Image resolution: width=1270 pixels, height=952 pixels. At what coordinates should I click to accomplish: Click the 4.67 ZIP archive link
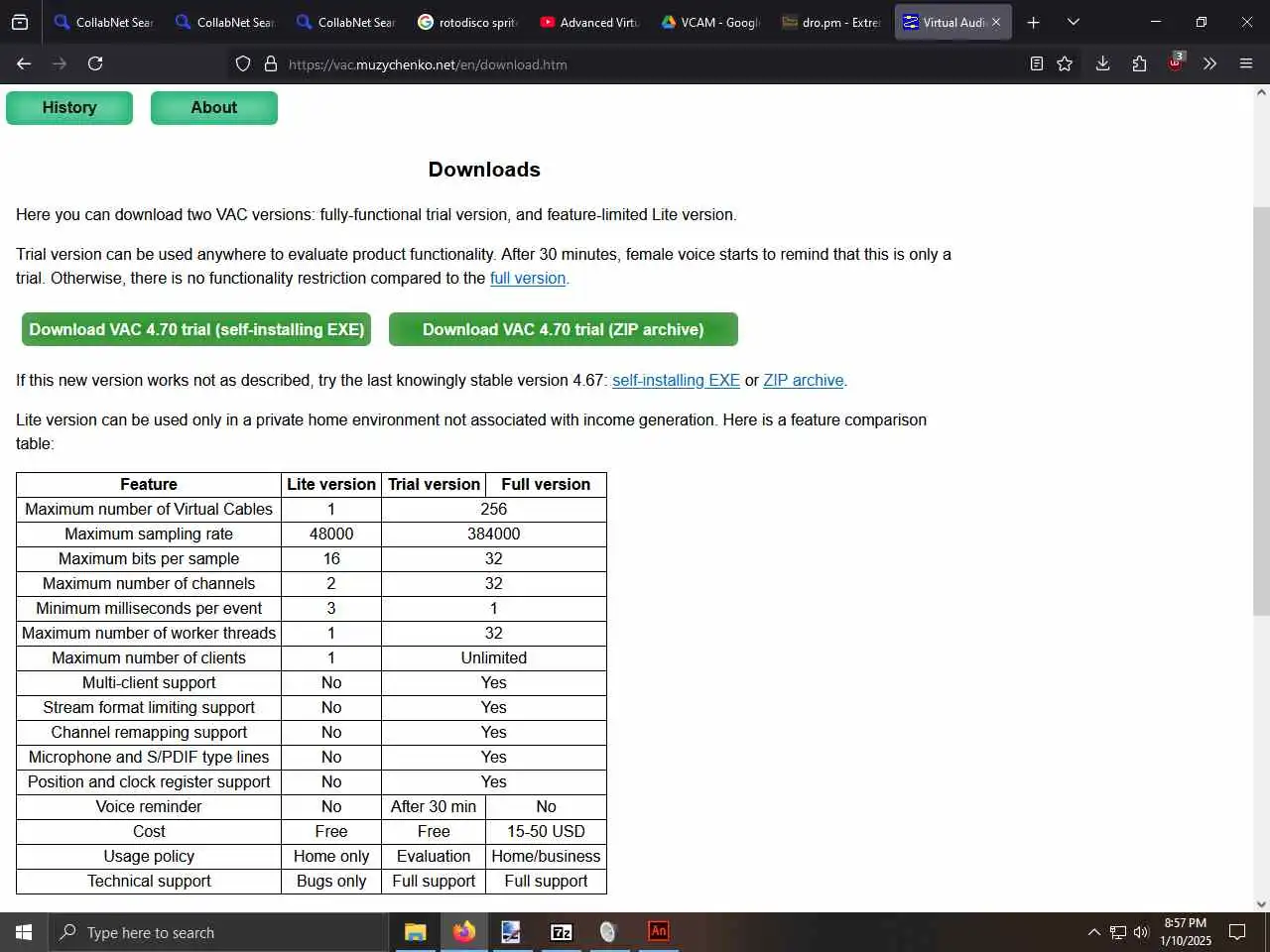tap(804, 381)
